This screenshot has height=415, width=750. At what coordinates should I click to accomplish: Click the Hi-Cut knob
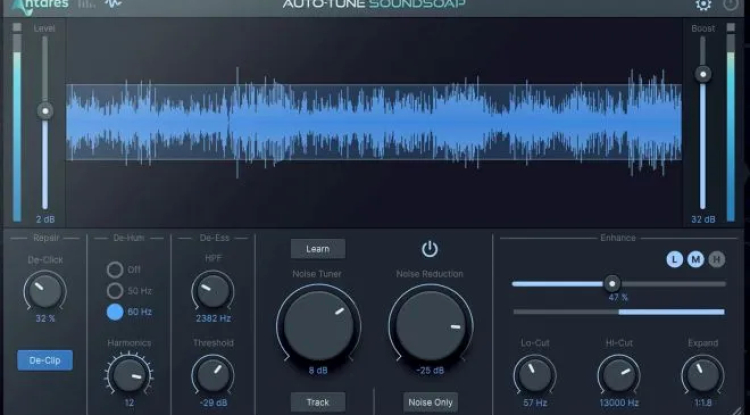point(619,375)
